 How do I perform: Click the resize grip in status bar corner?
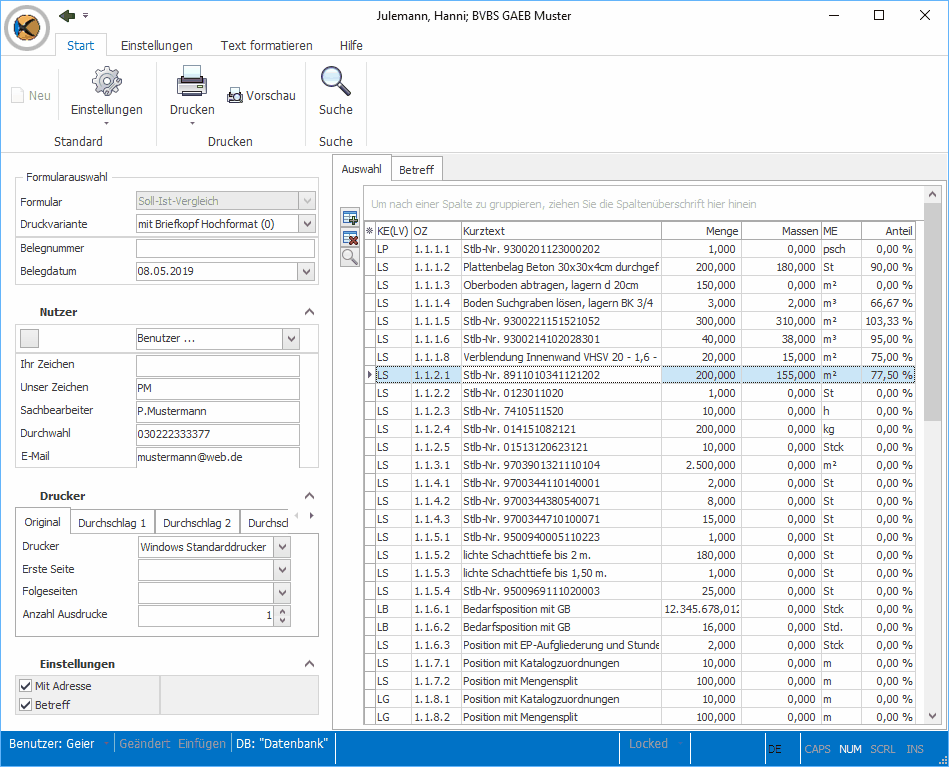point(942,760)
